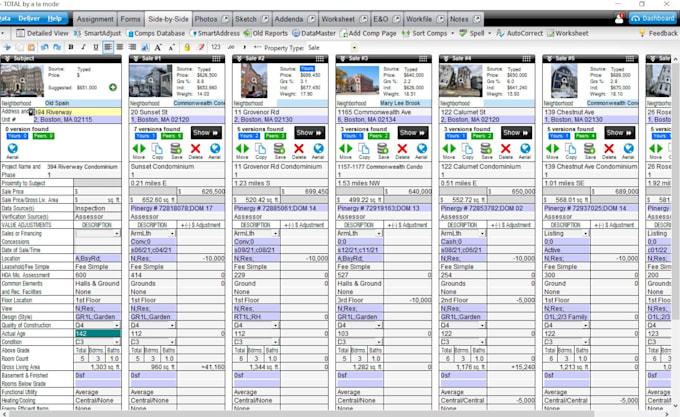680x417 pixels.
Task: Click the 123 number format icon
Action: tap(216, 47)
